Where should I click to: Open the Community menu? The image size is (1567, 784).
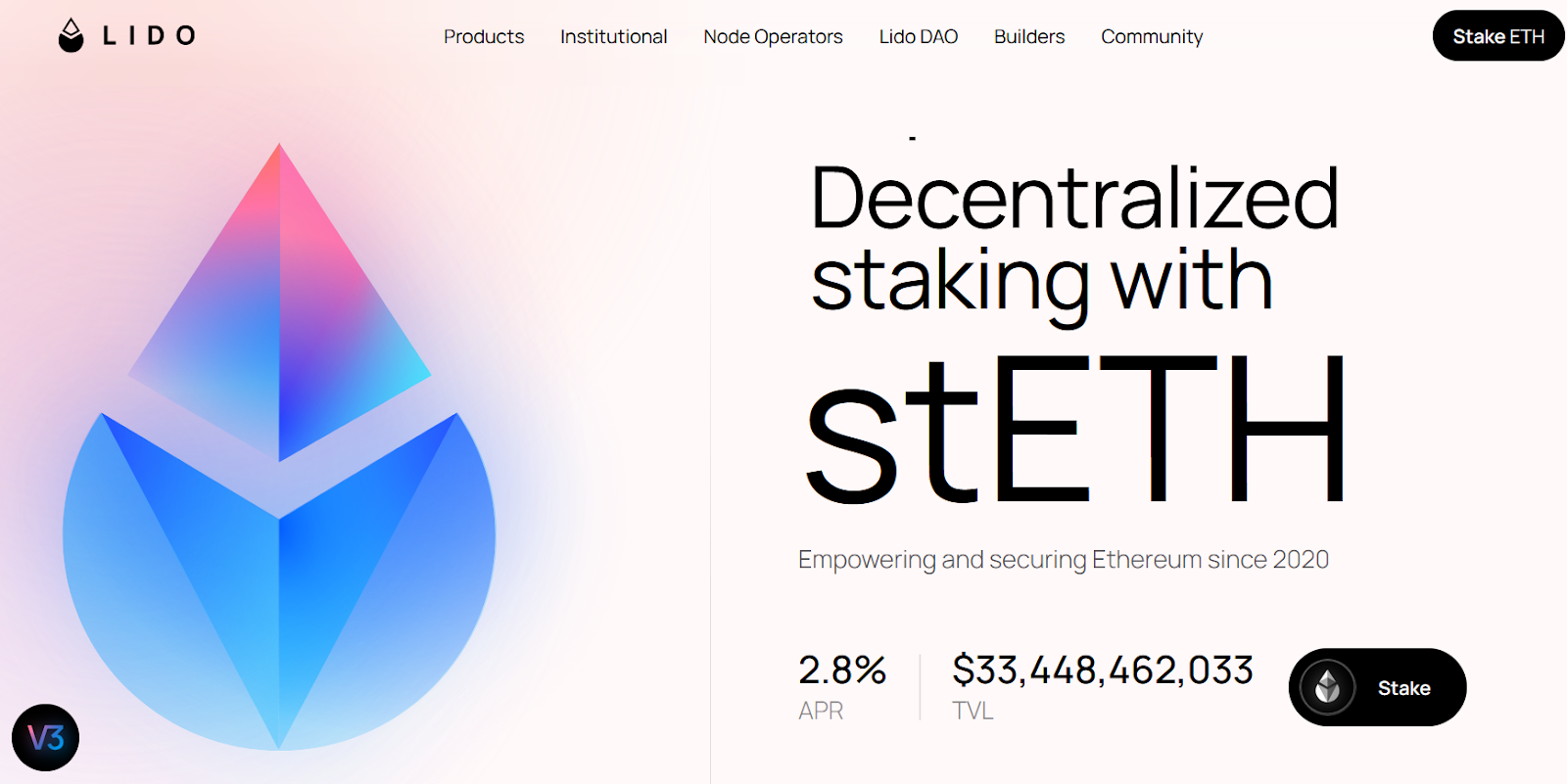coord(1152,36)
